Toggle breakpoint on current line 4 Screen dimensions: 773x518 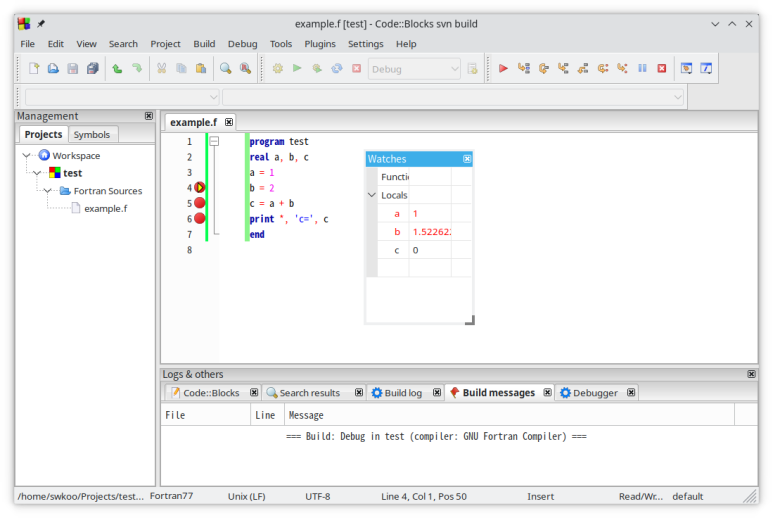tap(200, 187)
